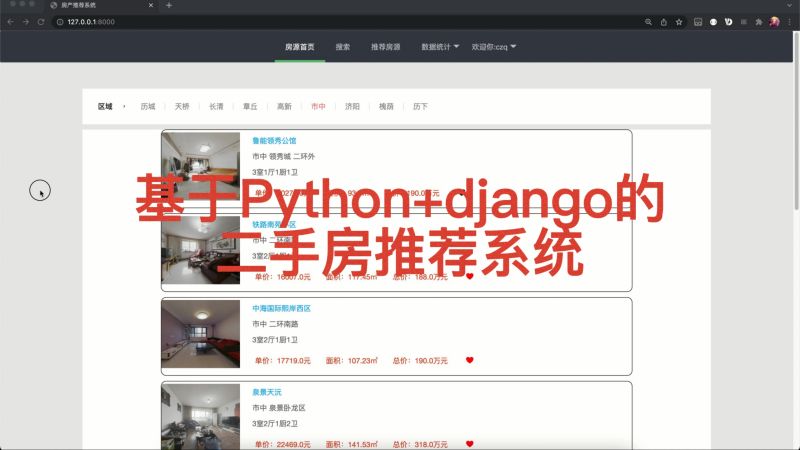Click the 市中 二环南路 address text
Screen dimensions: 800x450
coord(275,324)
